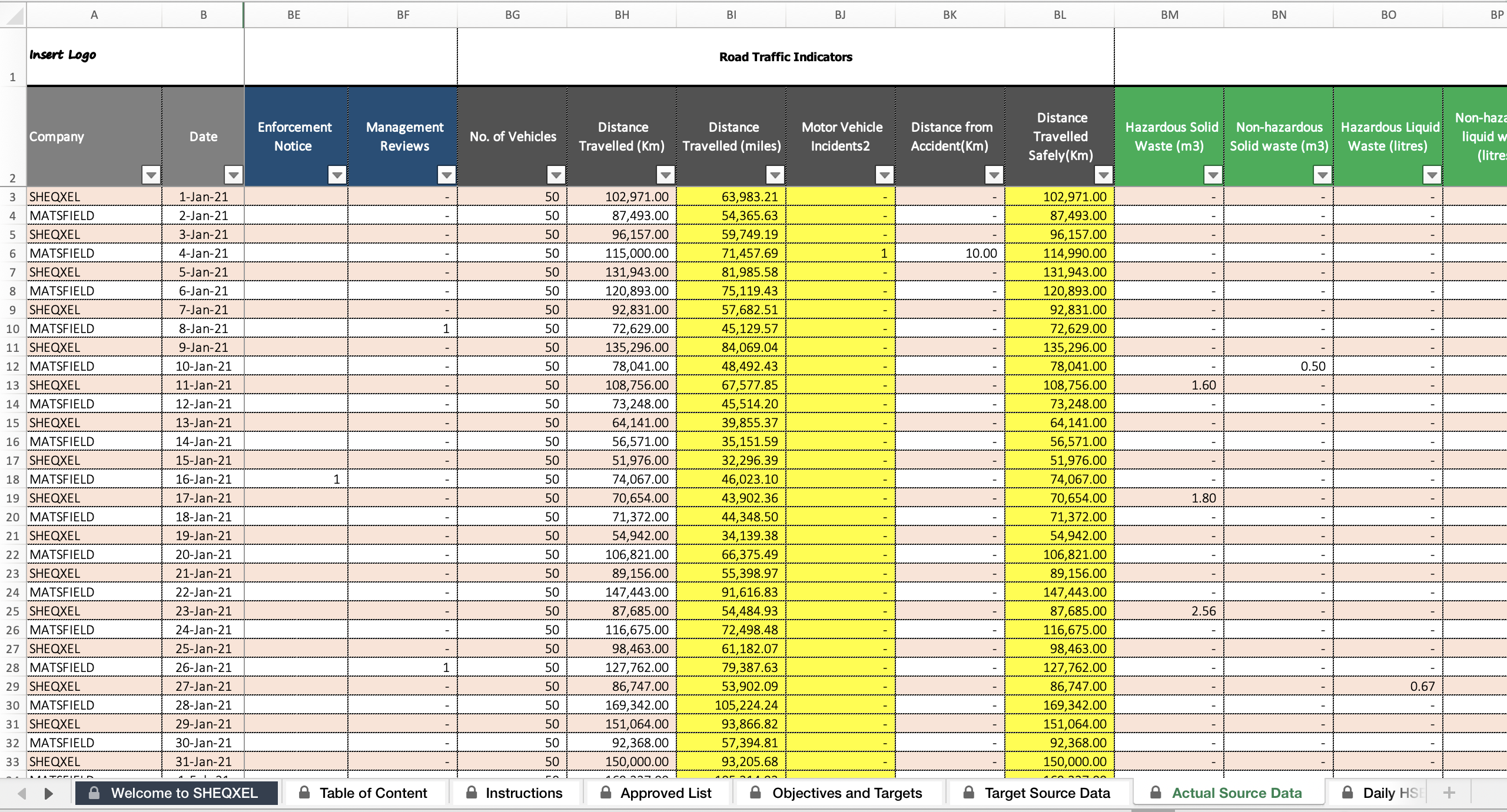This screenshot has width=1507, height=812.
Task: Click the previous sheets navigation arrow
Action: pos(22,793)
